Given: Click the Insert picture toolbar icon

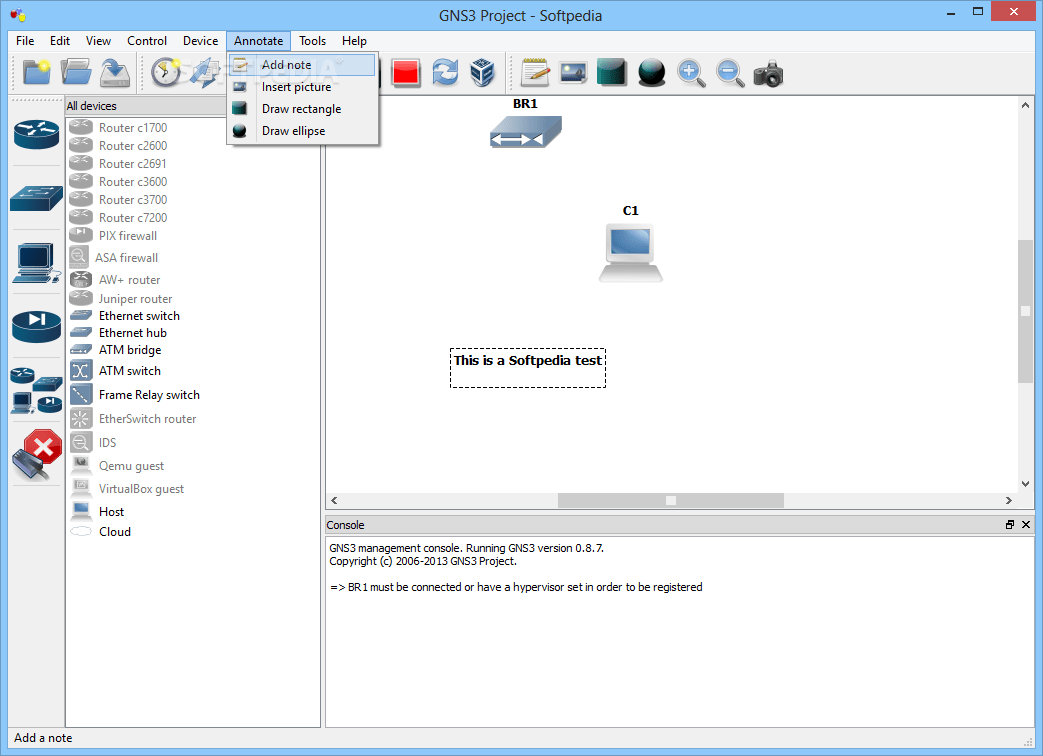Looking at the screenshot, I should coord(573,72).
